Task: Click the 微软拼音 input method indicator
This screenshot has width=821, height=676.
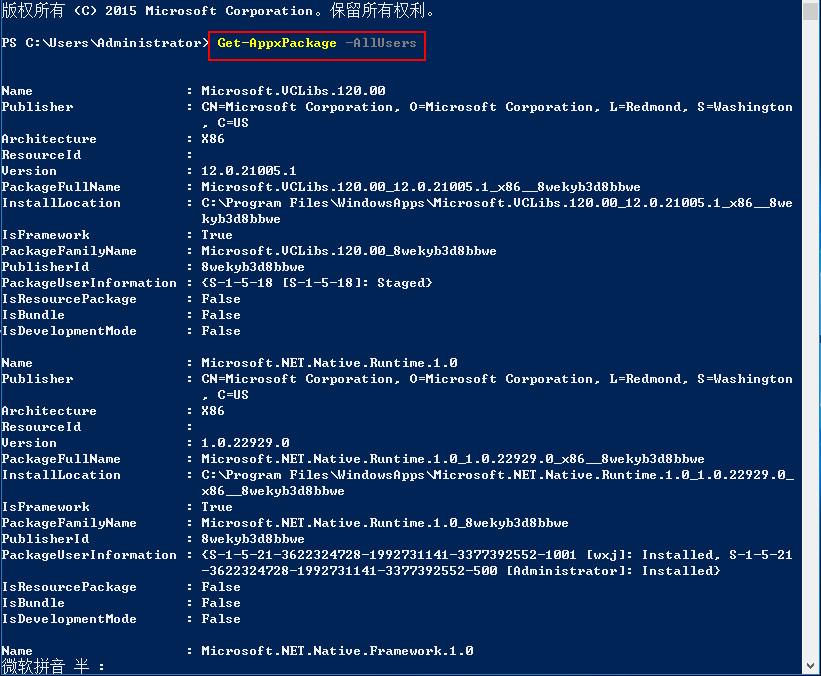Action: (33, 666)
